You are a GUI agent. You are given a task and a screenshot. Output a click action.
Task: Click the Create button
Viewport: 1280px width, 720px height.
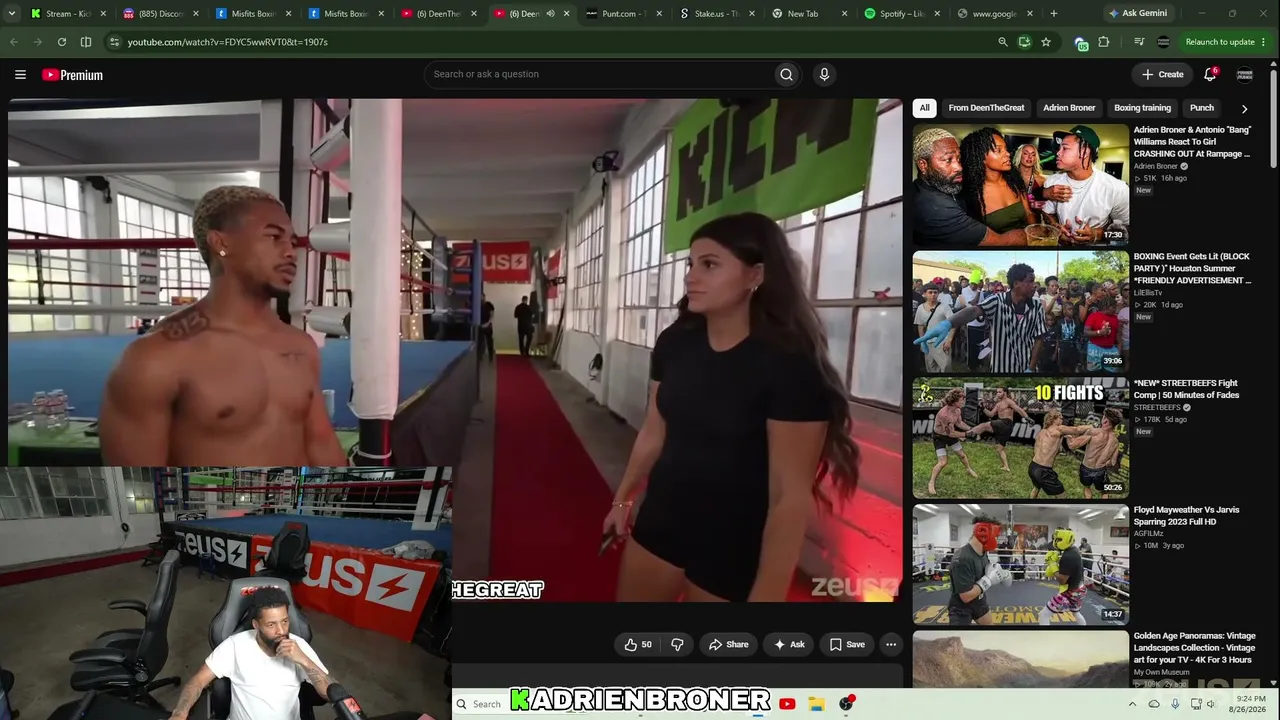tap(1163, 74)
